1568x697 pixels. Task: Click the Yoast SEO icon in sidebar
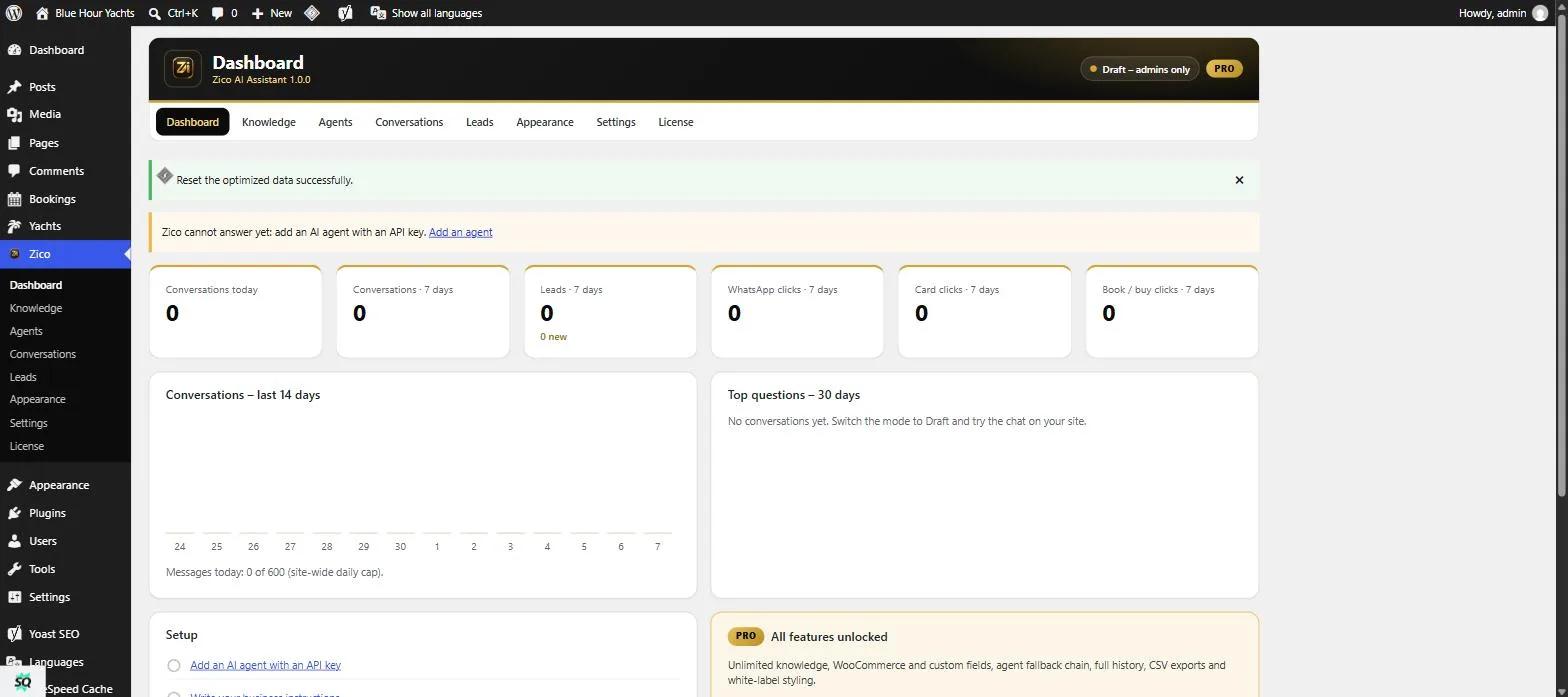pyautogui.click(x=14, y=634)
